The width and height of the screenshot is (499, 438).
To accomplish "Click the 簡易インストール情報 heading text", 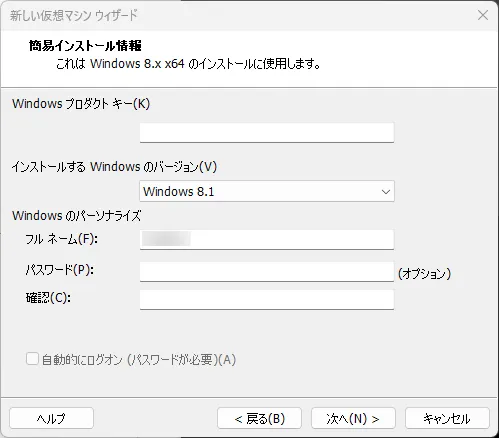I will tap(85, 46).
